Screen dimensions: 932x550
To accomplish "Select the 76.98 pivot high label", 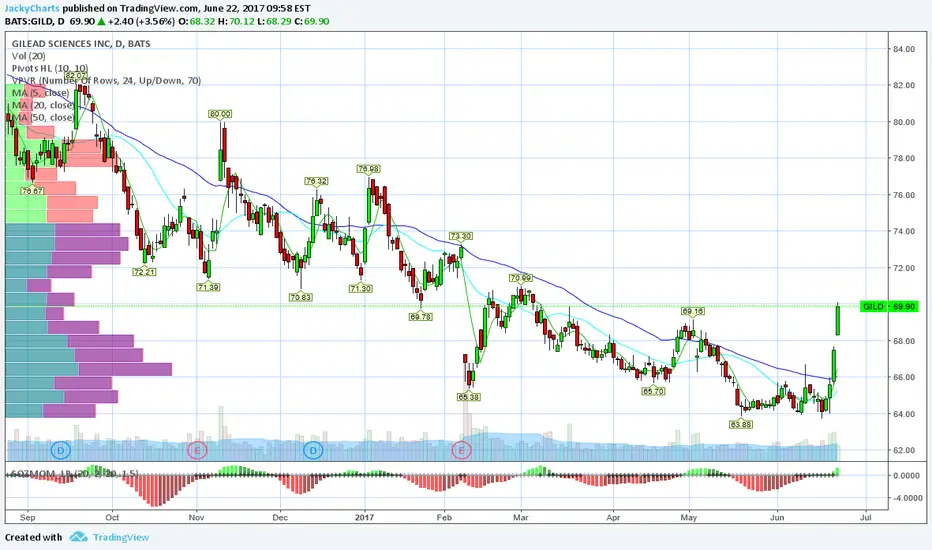I will pos(368,169).
